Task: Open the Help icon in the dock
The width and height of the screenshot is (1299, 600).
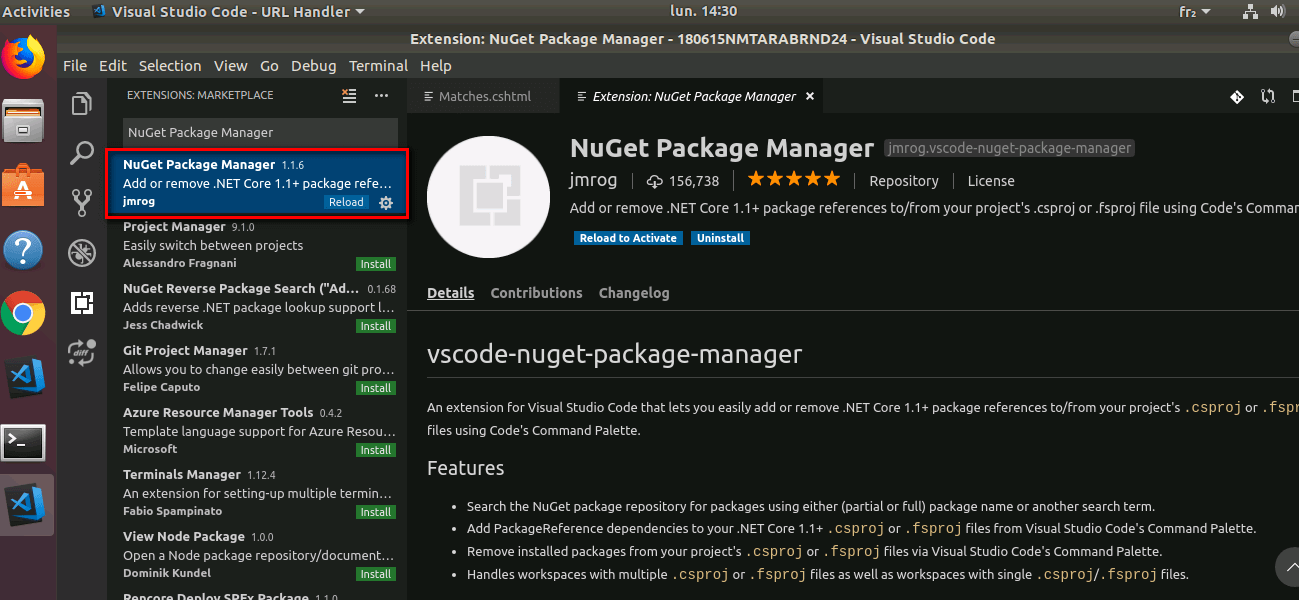Action: coord(23,249)
